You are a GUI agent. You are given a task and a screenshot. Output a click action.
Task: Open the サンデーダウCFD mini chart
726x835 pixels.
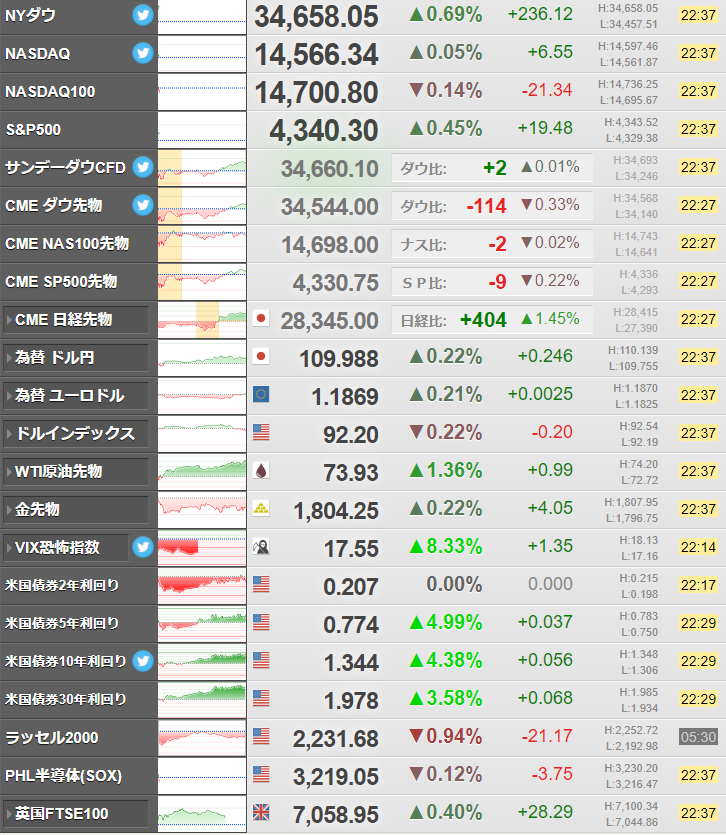(202, 168)
